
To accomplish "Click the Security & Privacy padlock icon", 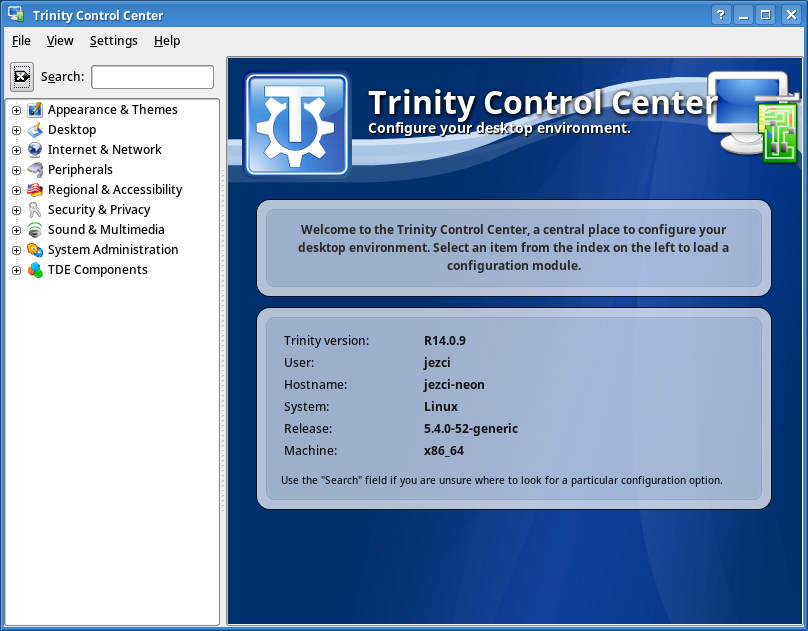I will click(x=35, y=209).
